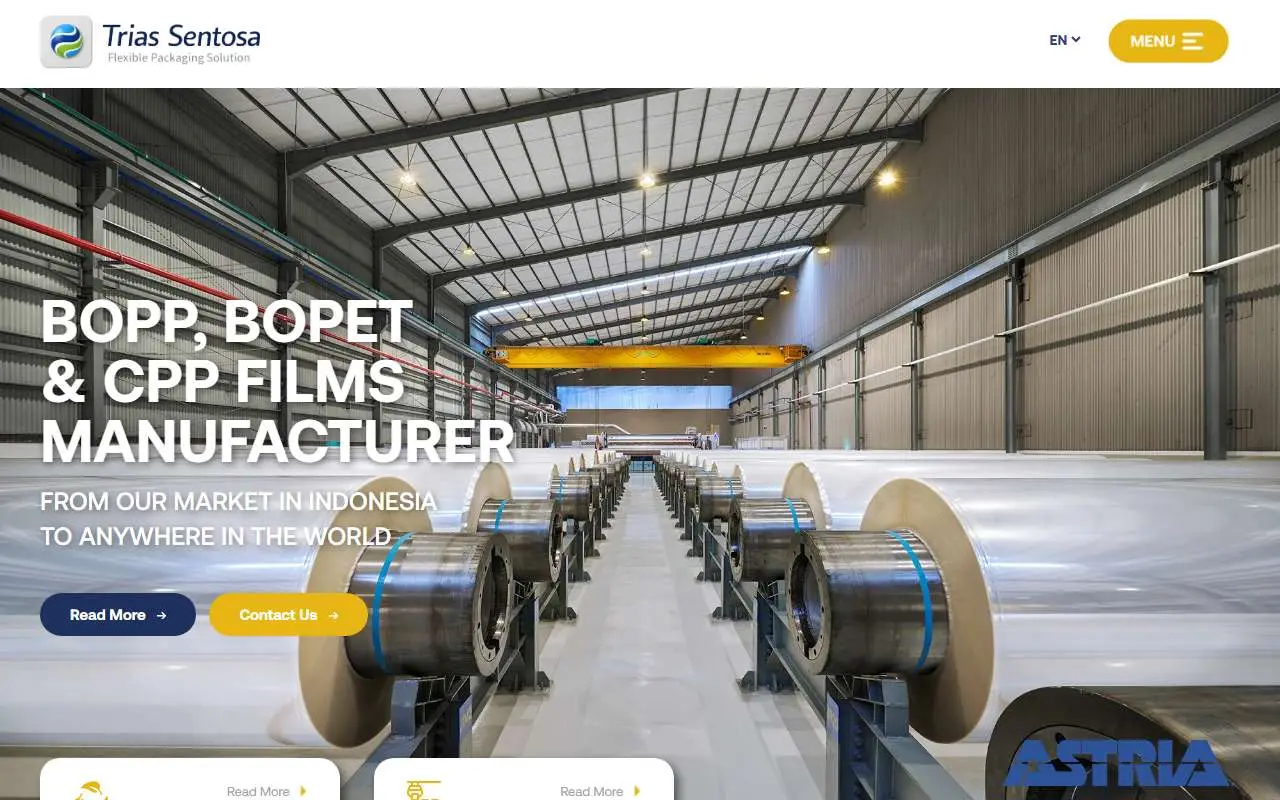
Task: Click the dark blue Read More button
Action: point(118,615)
